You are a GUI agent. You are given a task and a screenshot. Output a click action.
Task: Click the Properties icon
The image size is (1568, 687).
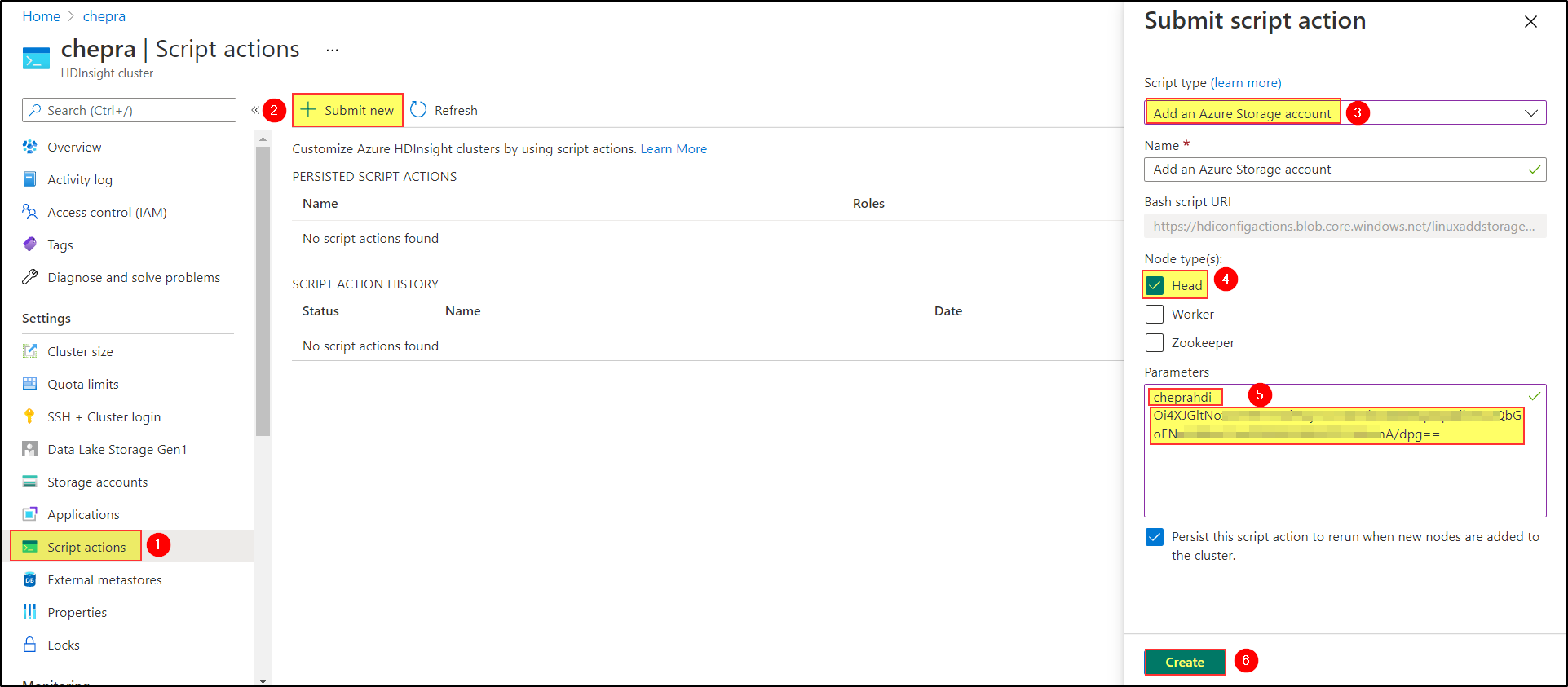(x=30, y=612)
